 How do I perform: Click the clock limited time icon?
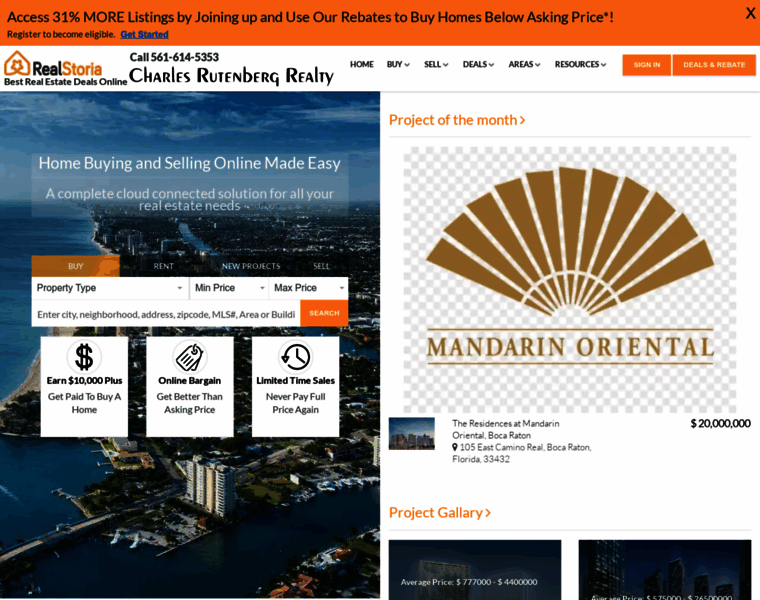[295, 357]
